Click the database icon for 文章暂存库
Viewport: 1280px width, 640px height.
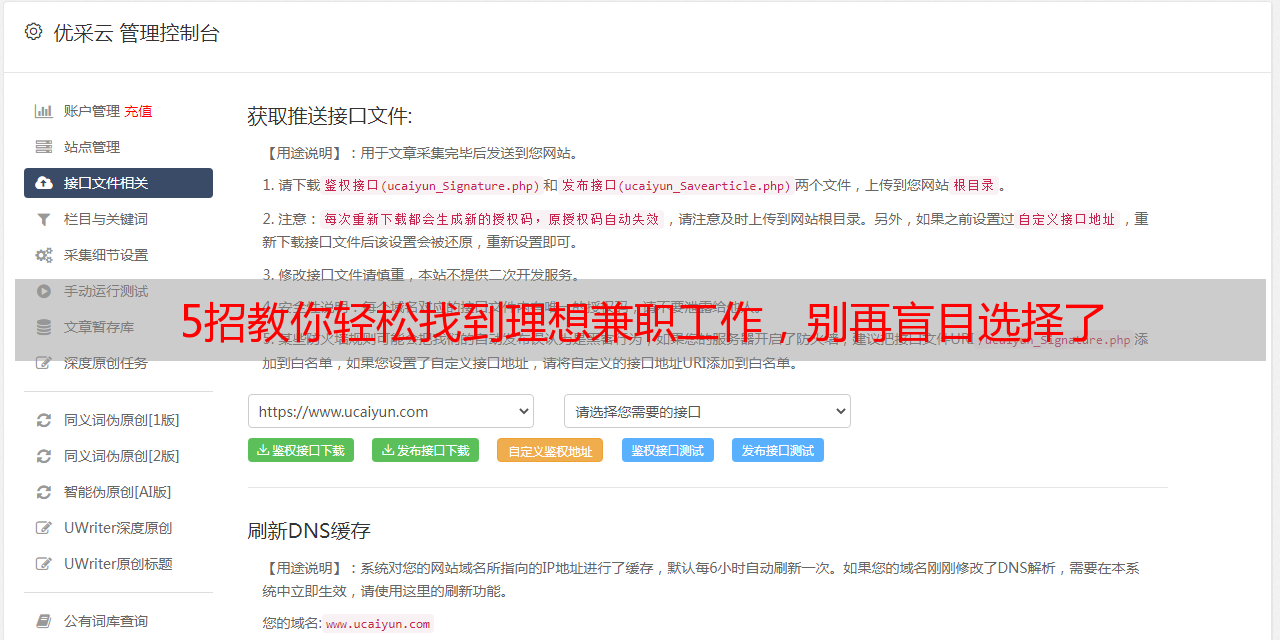[44, 327]
